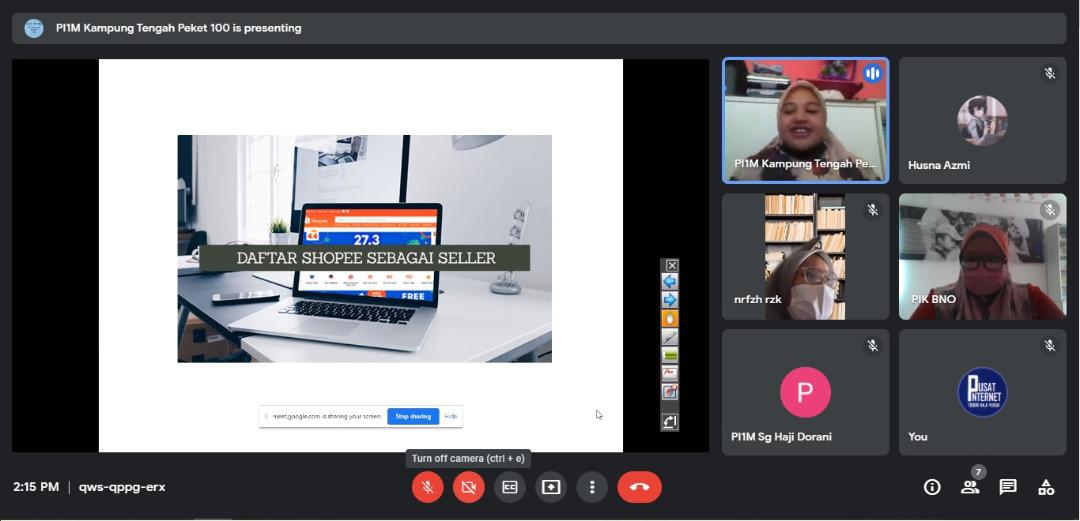Click muted mic icon on Husna Azmi tile
Viewport: 1080px width, 521px height.
(1049, 73)
